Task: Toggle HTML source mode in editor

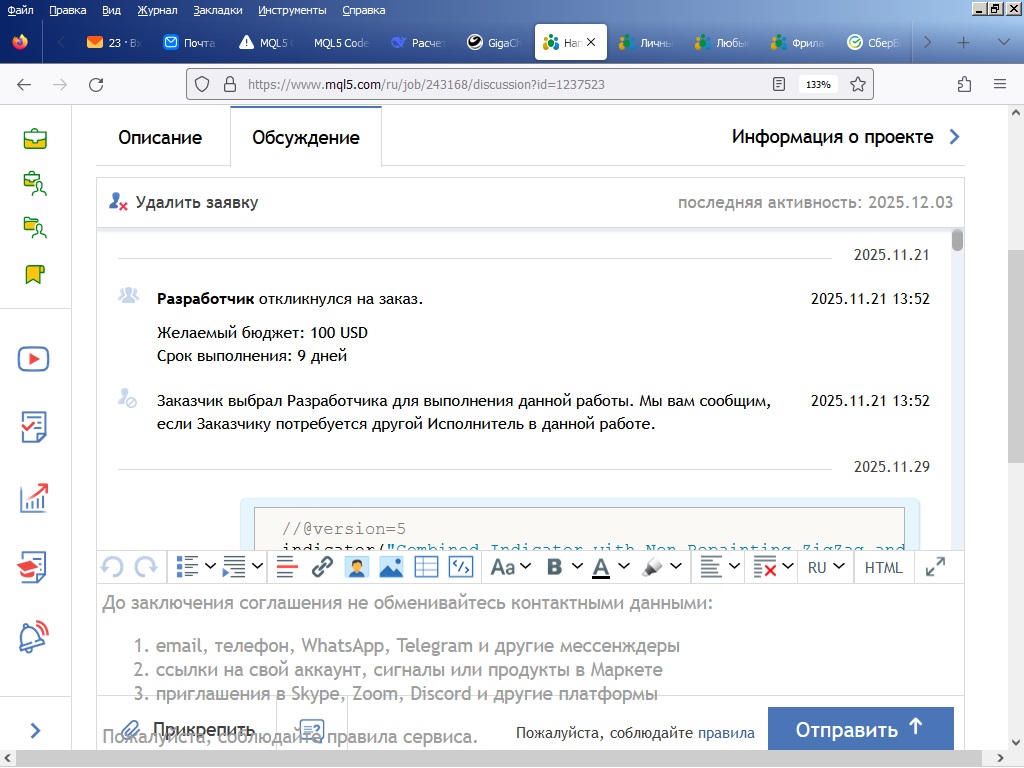Action: click(883, 567)
